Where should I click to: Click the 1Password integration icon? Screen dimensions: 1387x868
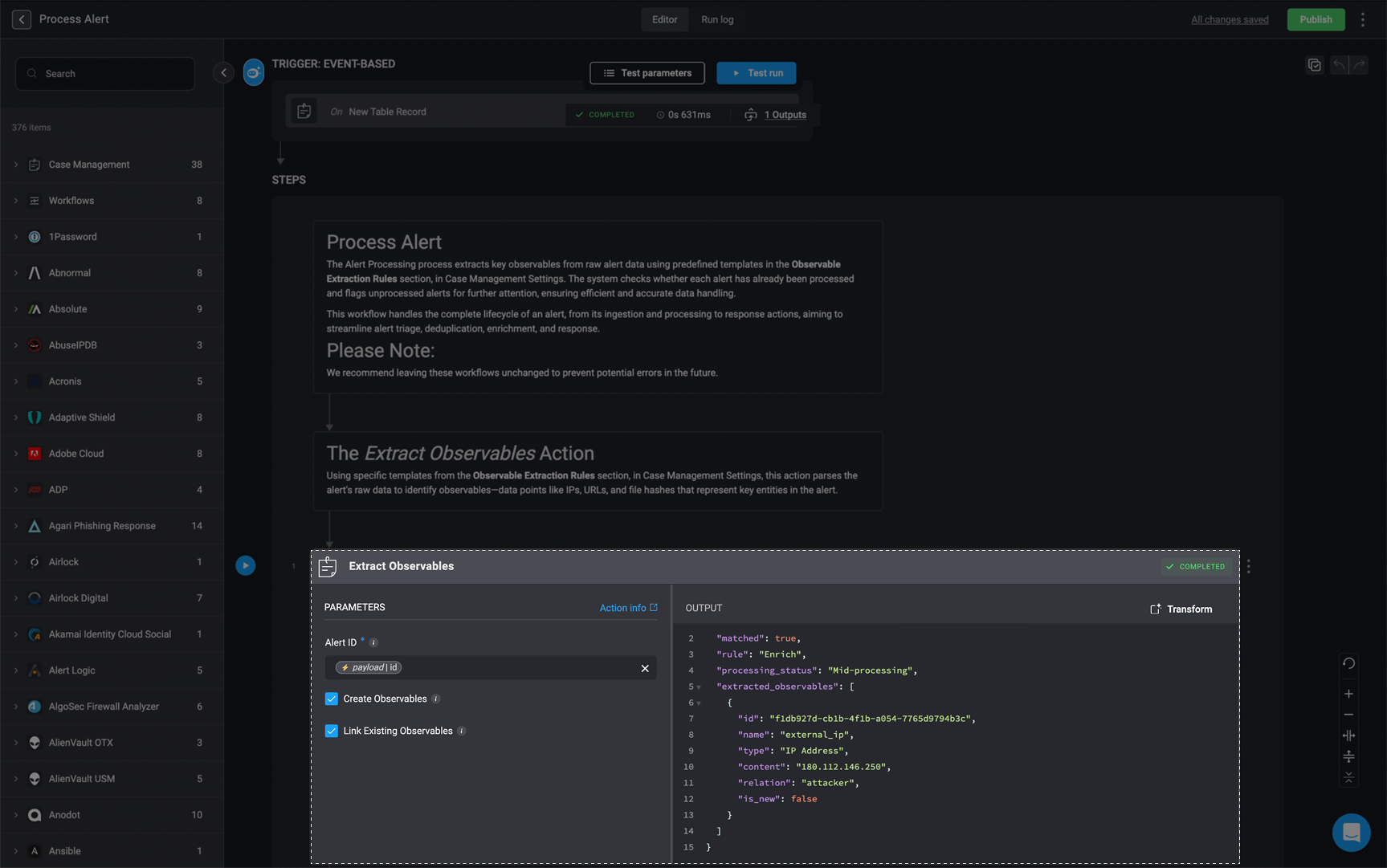click(35, 237)
